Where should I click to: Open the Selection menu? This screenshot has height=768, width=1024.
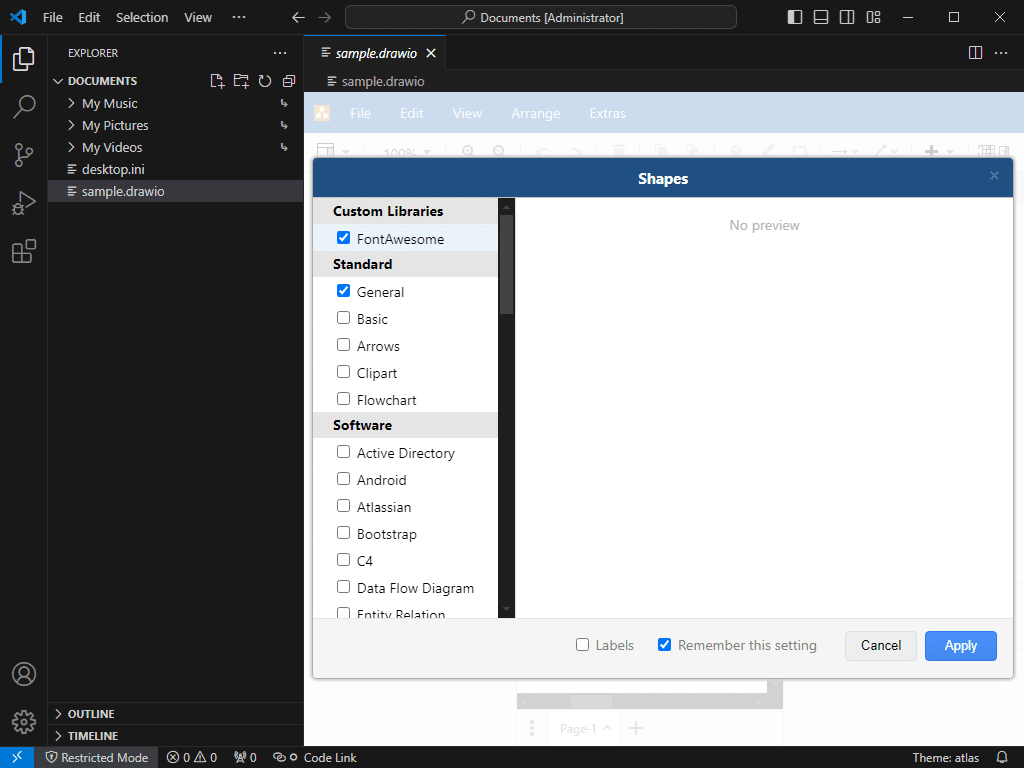(142, 18)
